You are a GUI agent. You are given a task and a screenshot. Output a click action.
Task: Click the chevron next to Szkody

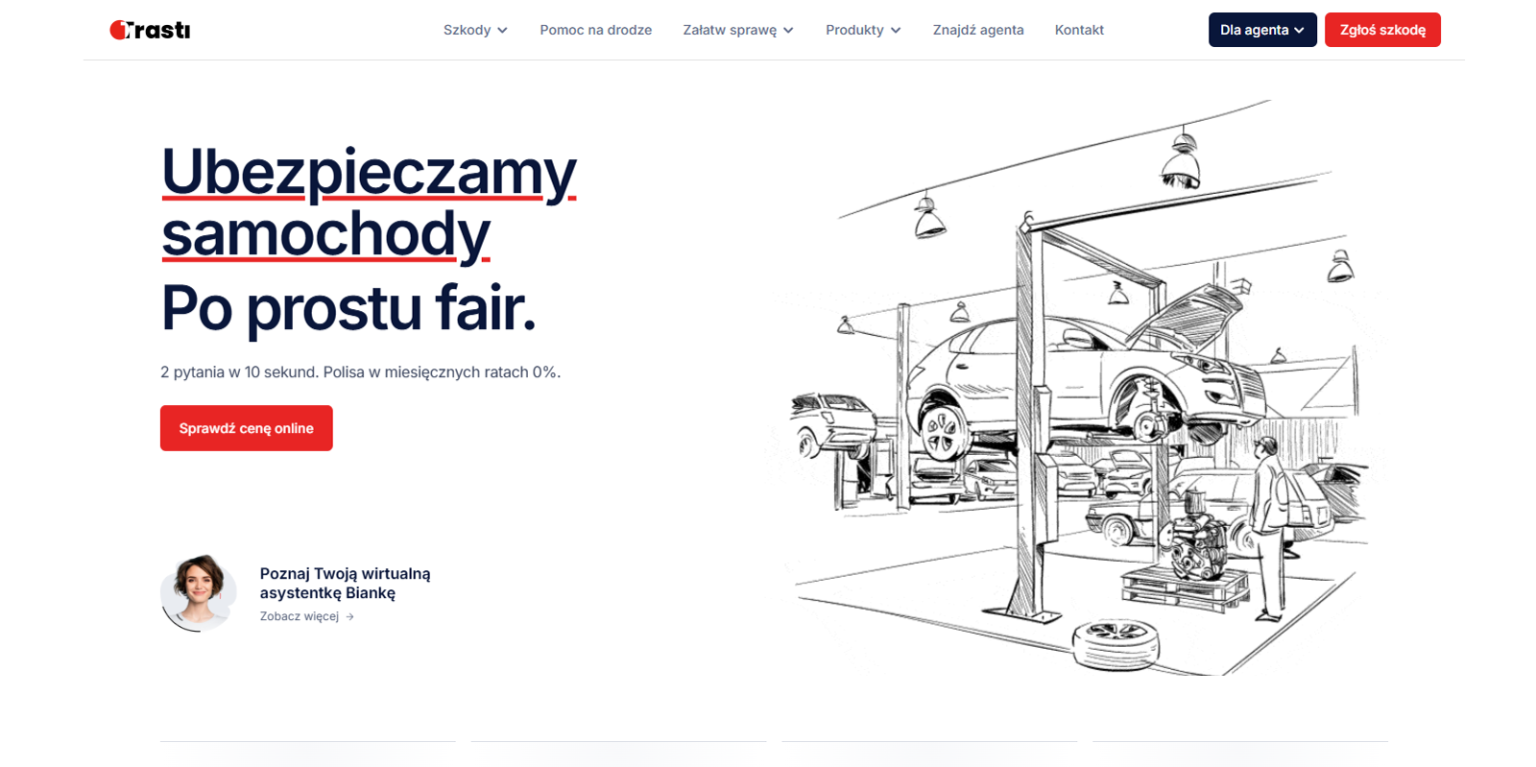(x=501, y=30)
